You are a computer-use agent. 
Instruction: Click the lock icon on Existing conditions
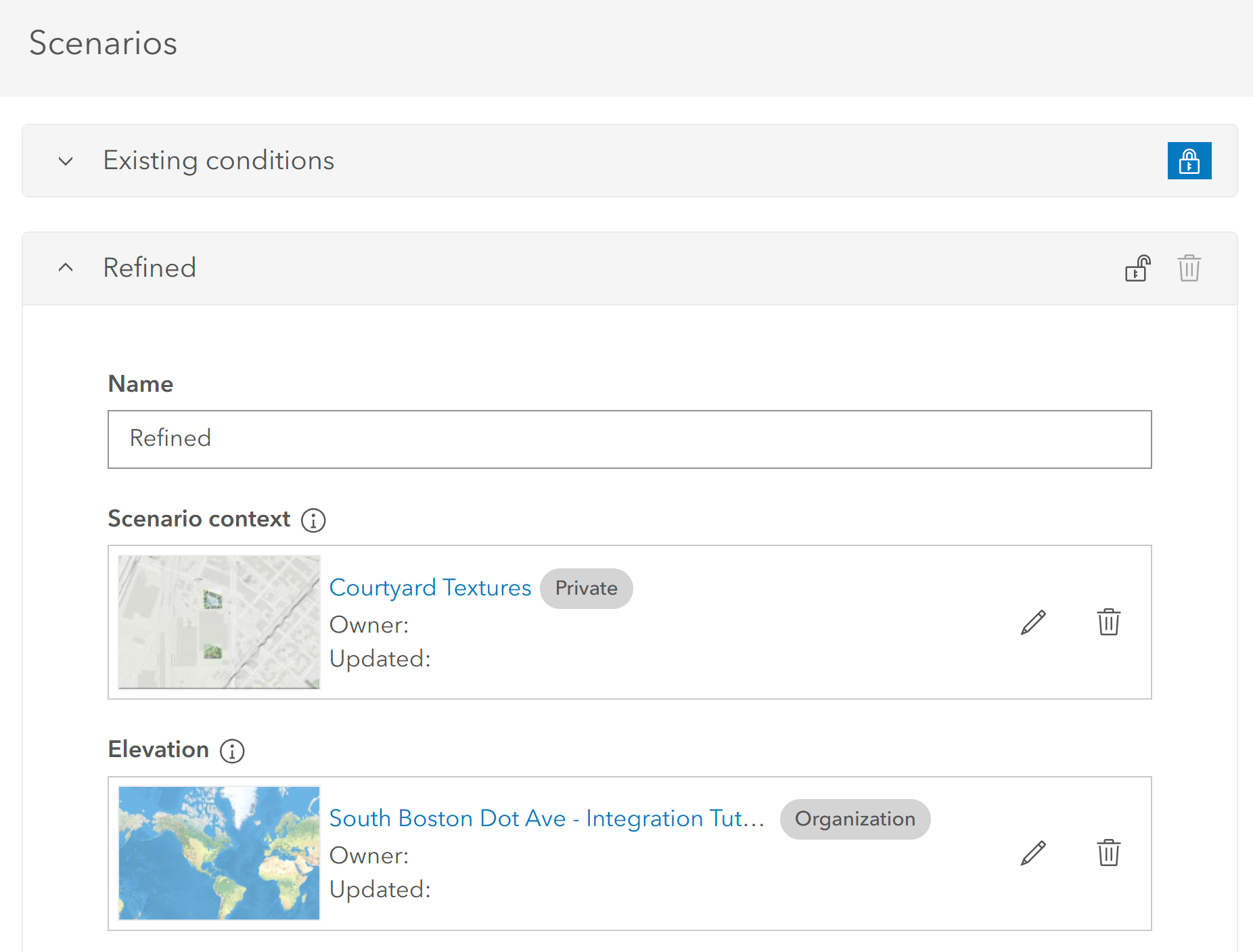click(1189, 160)
